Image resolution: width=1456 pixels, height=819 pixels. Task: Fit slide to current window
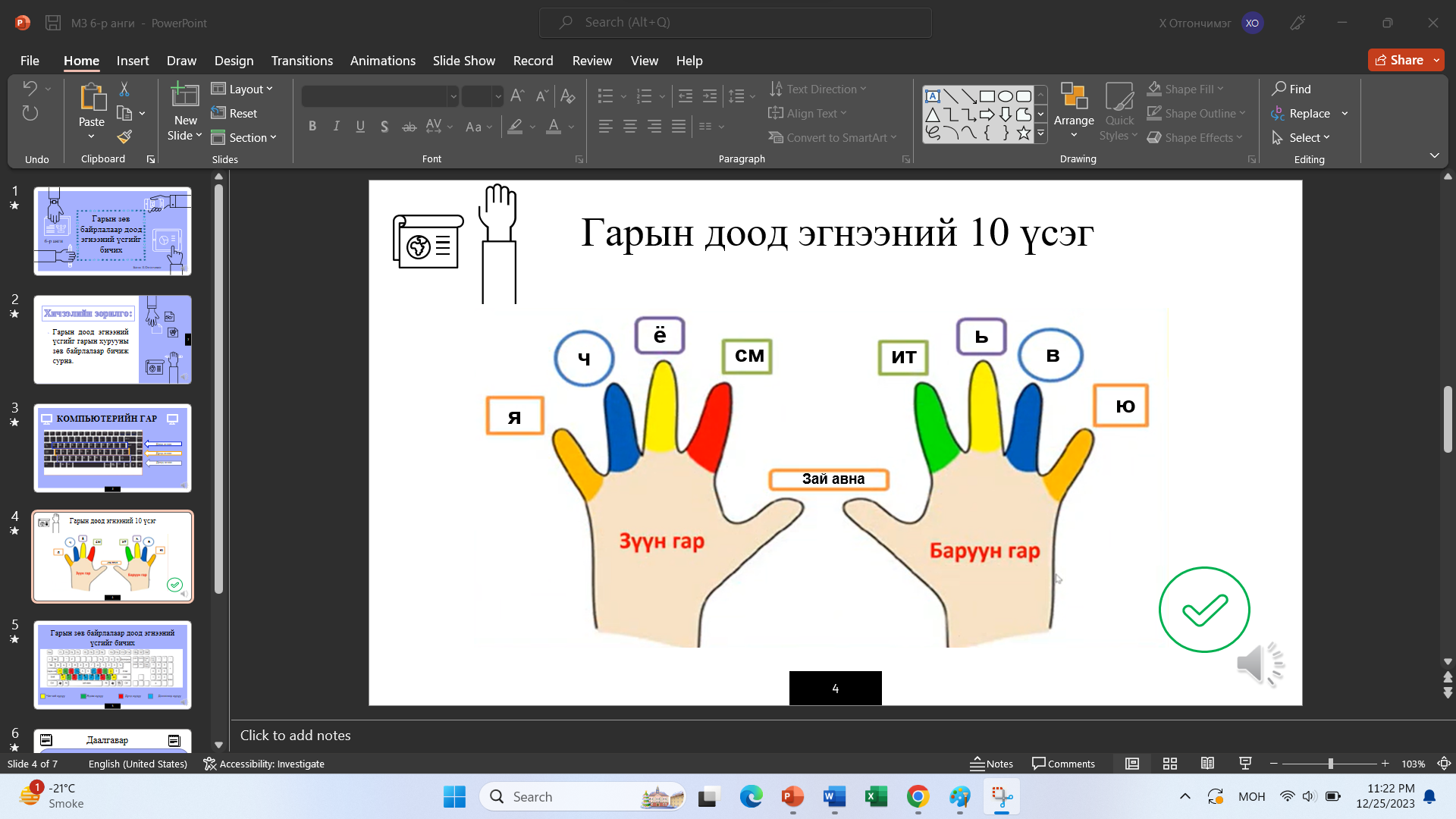point(1444,764)
